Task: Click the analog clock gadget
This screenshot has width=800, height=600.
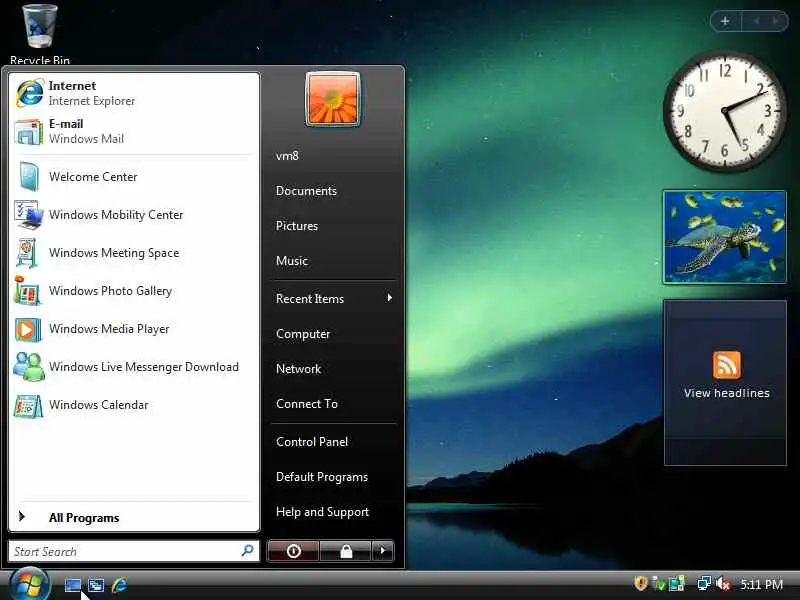Action: [x=724, y=110]
